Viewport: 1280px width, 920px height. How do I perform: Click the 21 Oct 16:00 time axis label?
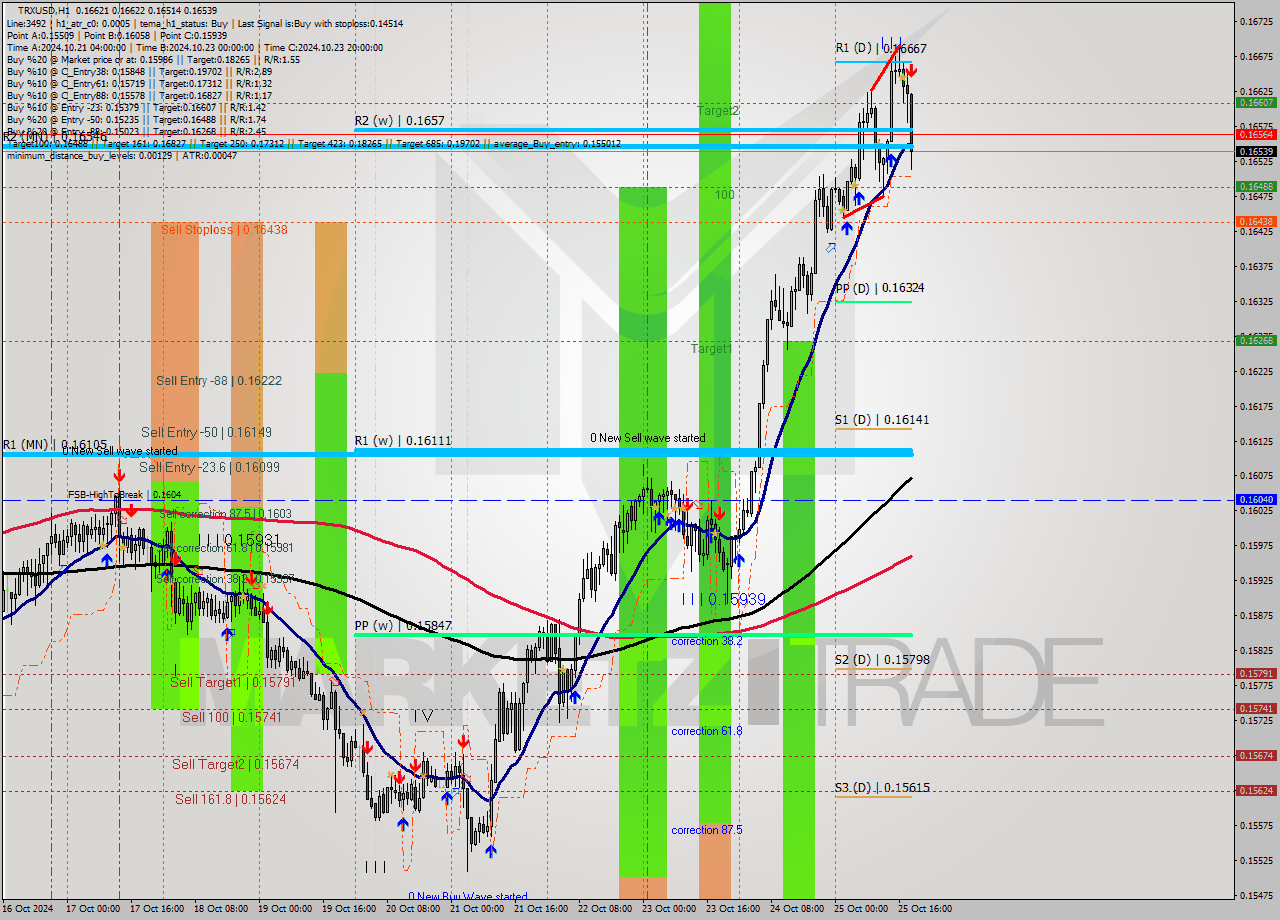pyautogui.click(x=541, y=909)
